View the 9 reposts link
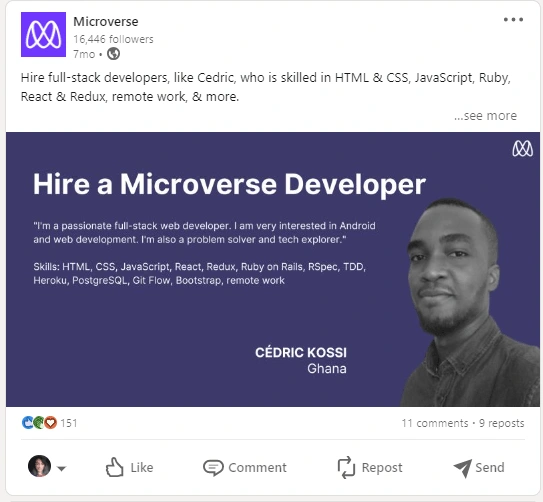The width and height of the screenshot is (543, 502). click(501, 423)
